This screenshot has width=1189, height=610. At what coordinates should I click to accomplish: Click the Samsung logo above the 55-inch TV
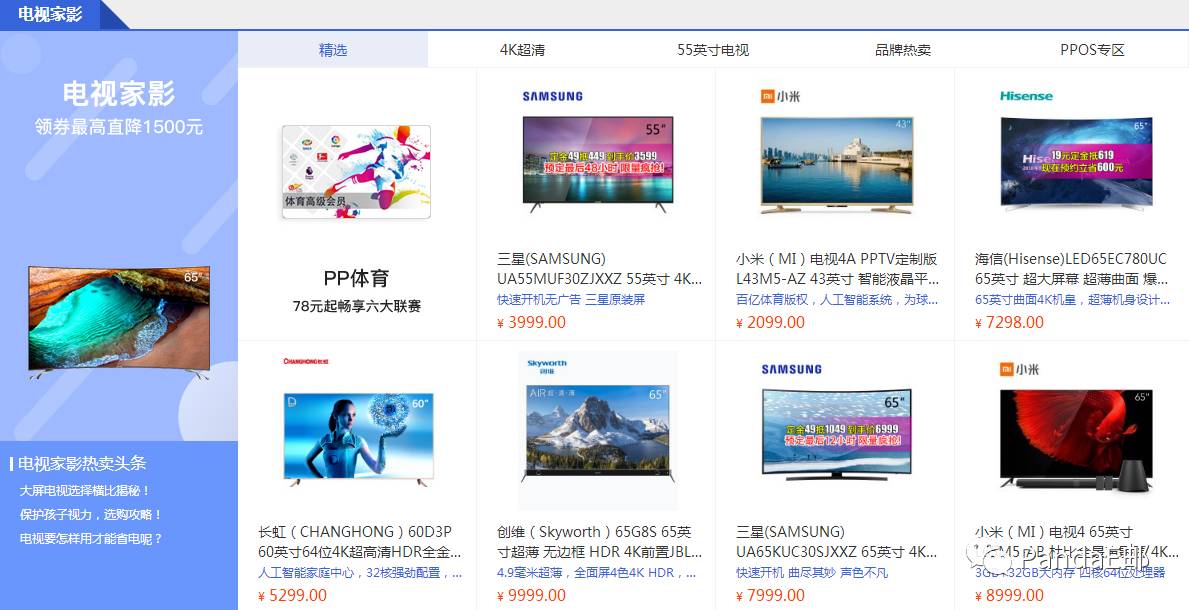tap(553, 96)
